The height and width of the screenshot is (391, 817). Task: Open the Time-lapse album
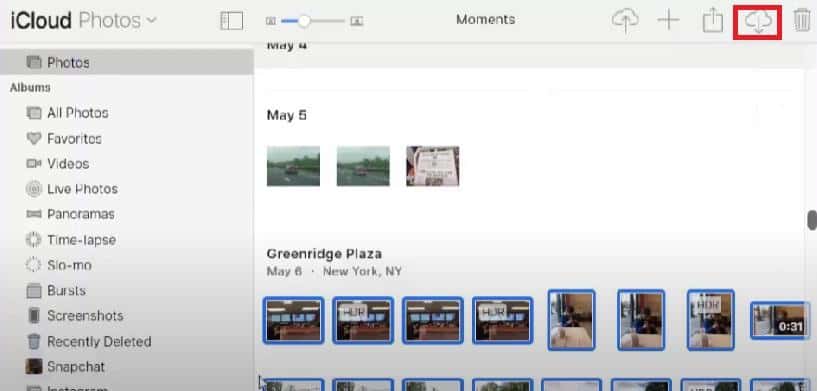point(81,240)
